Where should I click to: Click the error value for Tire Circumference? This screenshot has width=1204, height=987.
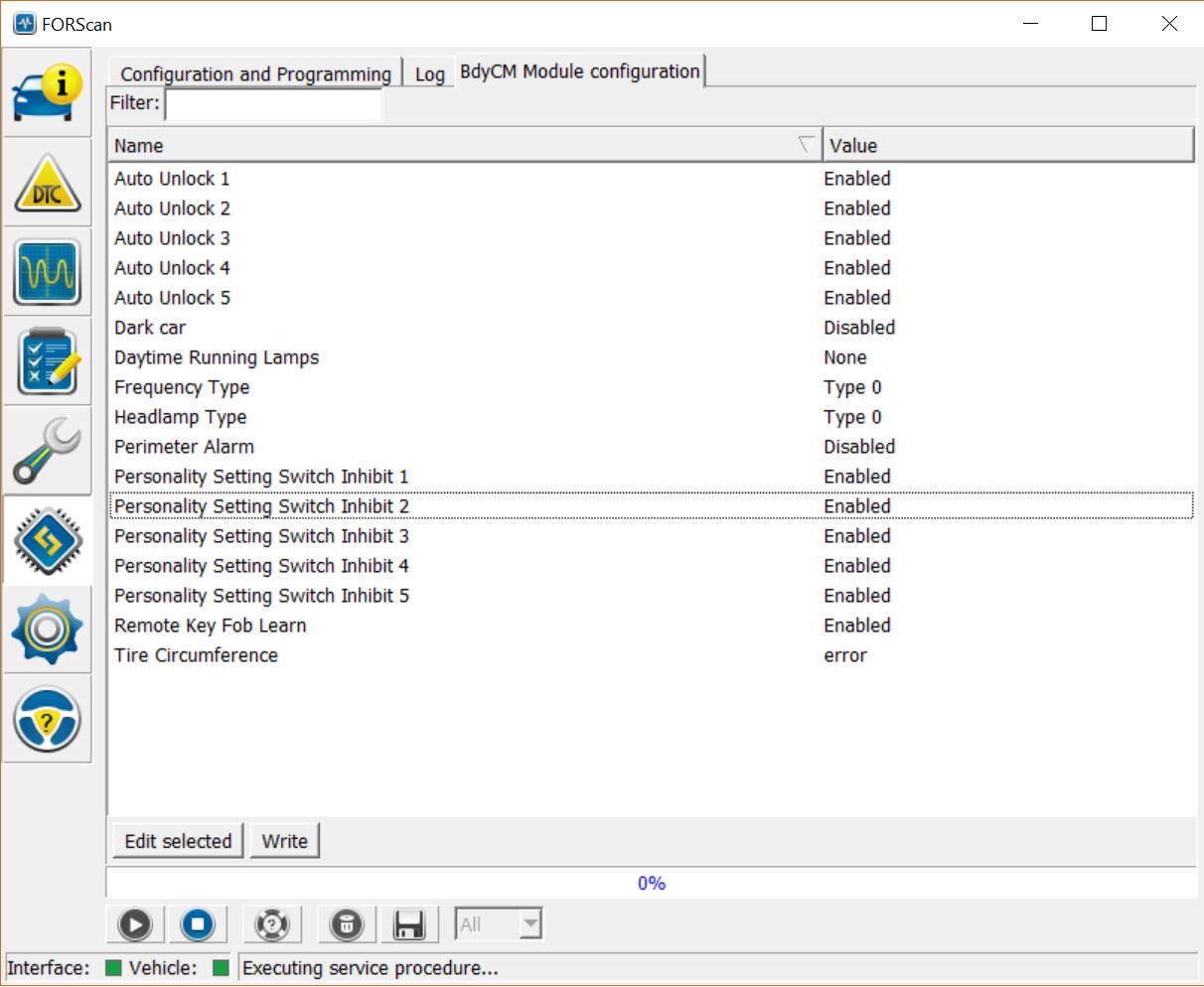[x=845, y=655]
